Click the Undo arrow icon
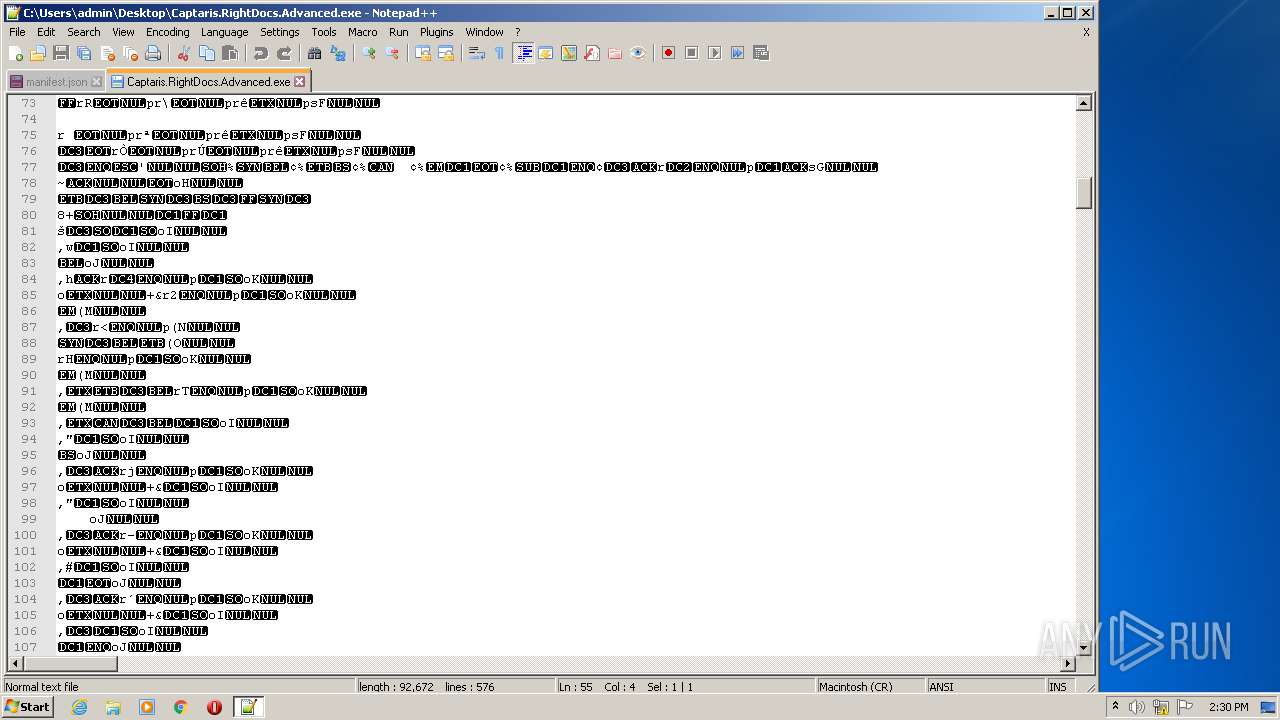This screenshot has width=1280, height=720. click(260, 53)
